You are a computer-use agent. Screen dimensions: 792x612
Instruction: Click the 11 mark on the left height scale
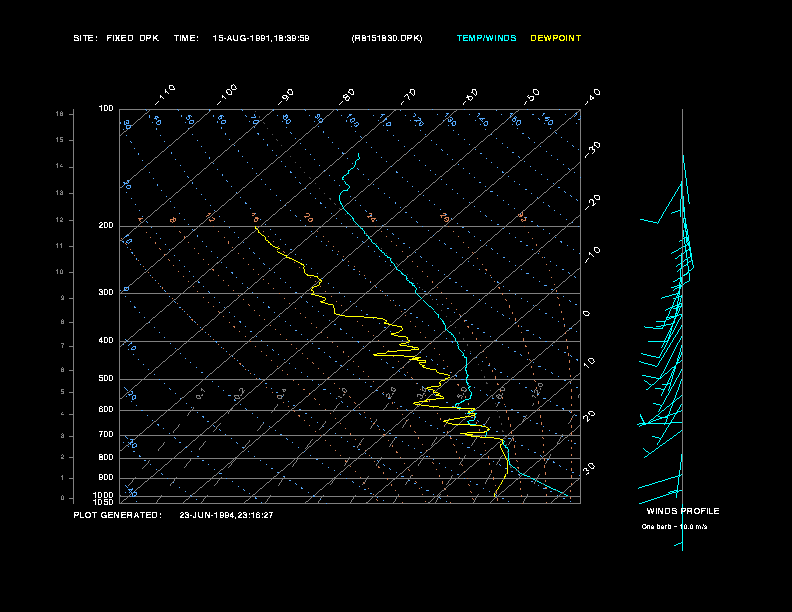(x=60, y=246)
